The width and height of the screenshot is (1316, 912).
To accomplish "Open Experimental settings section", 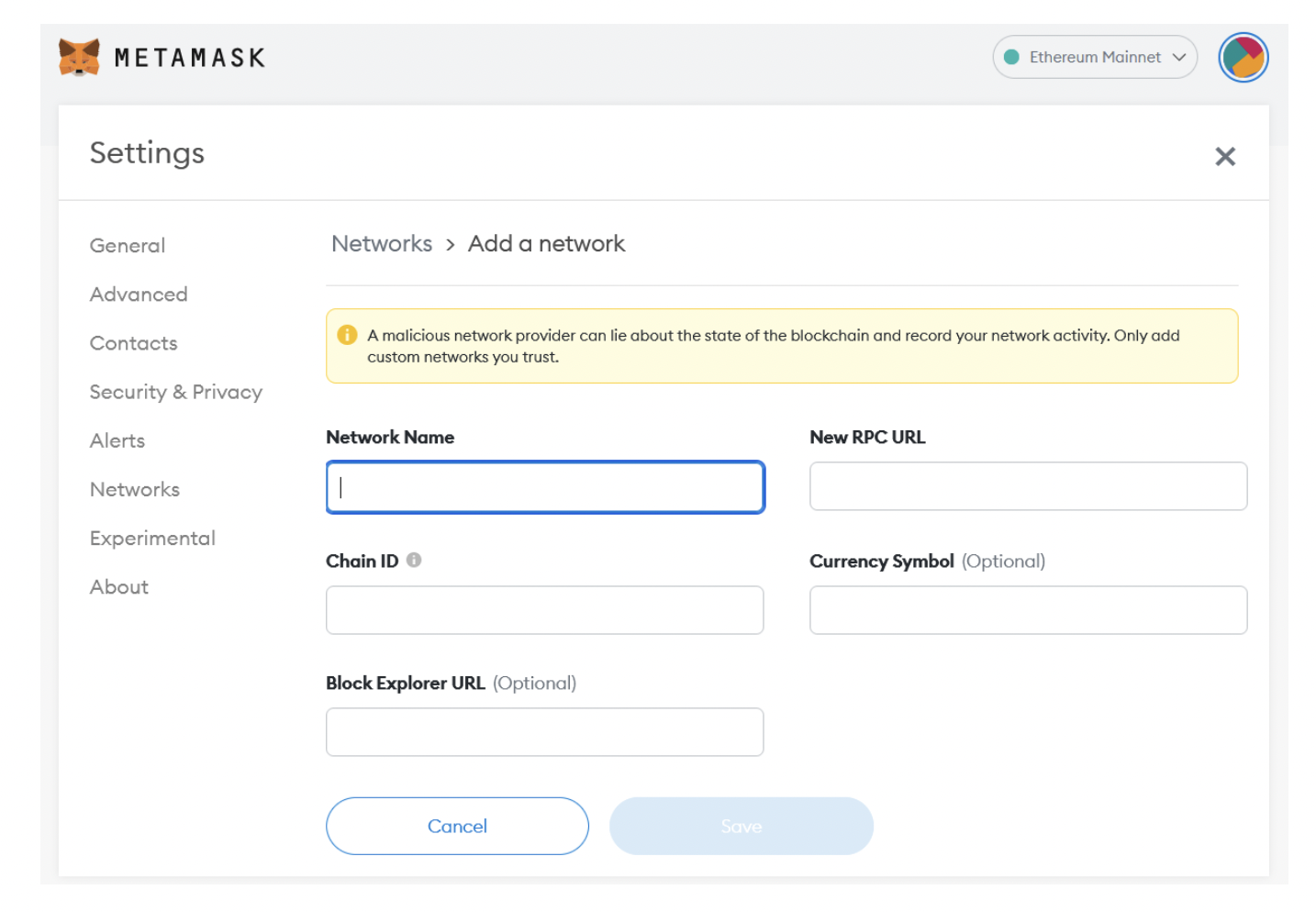I will tap(152, 538).
